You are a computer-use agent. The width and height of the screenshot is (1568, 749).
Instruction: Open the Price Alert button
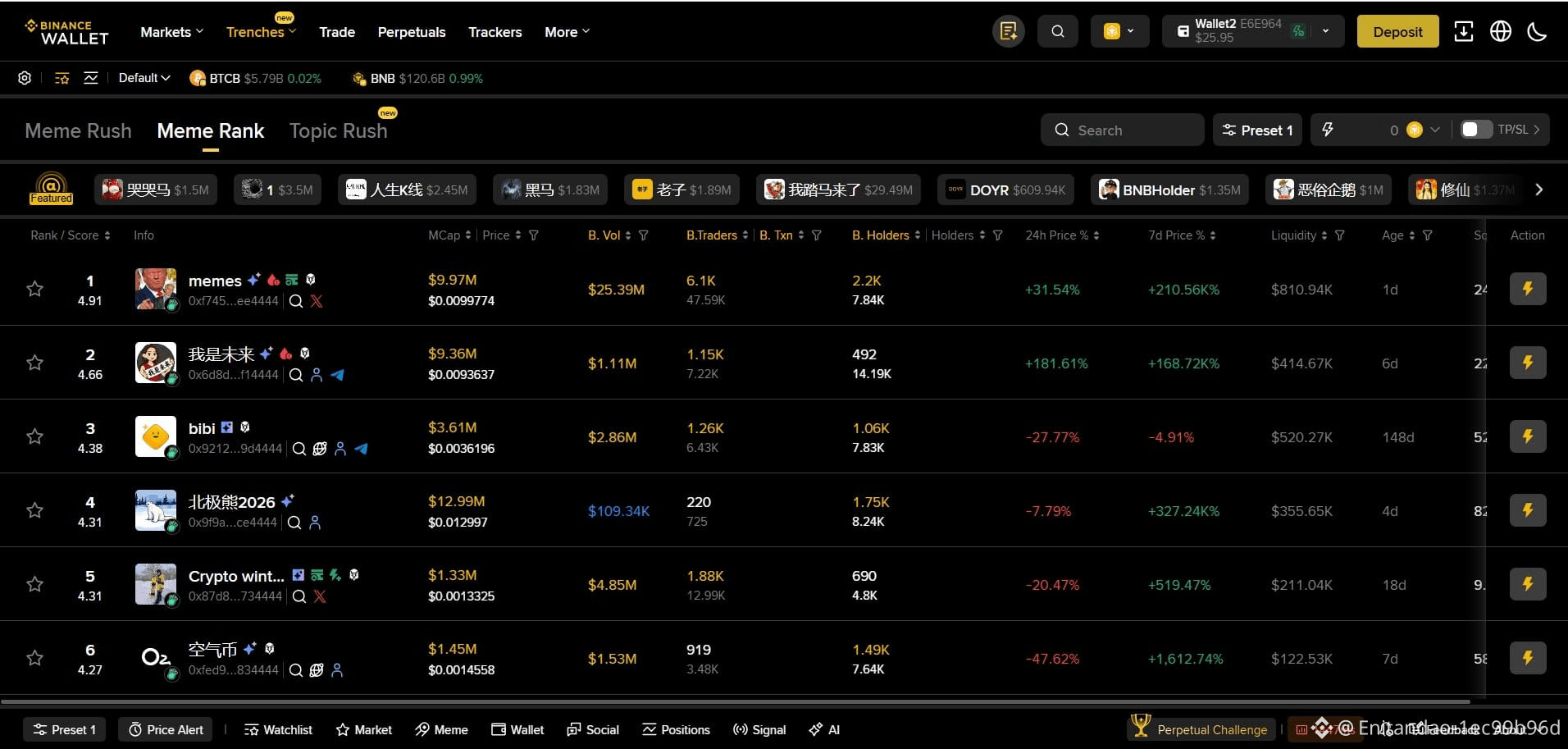[166, 729]
